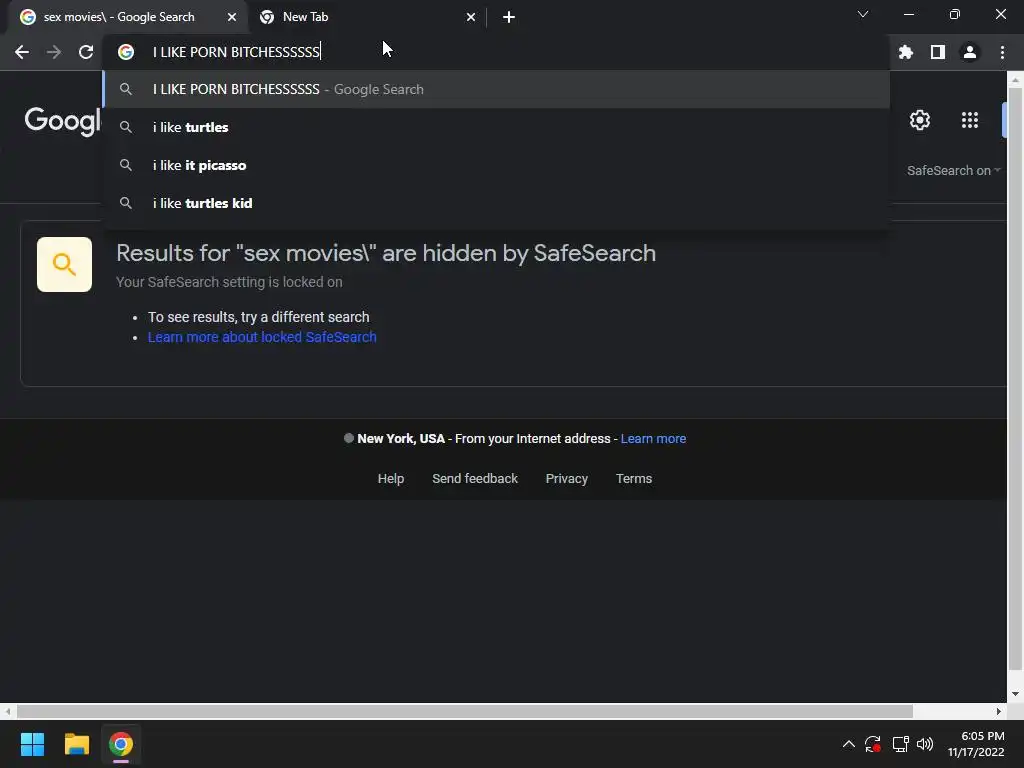The image size is (1024, 768).
Task: Click 'Your SafeSearch setting is locked on' text
Action: coord(229,282)
